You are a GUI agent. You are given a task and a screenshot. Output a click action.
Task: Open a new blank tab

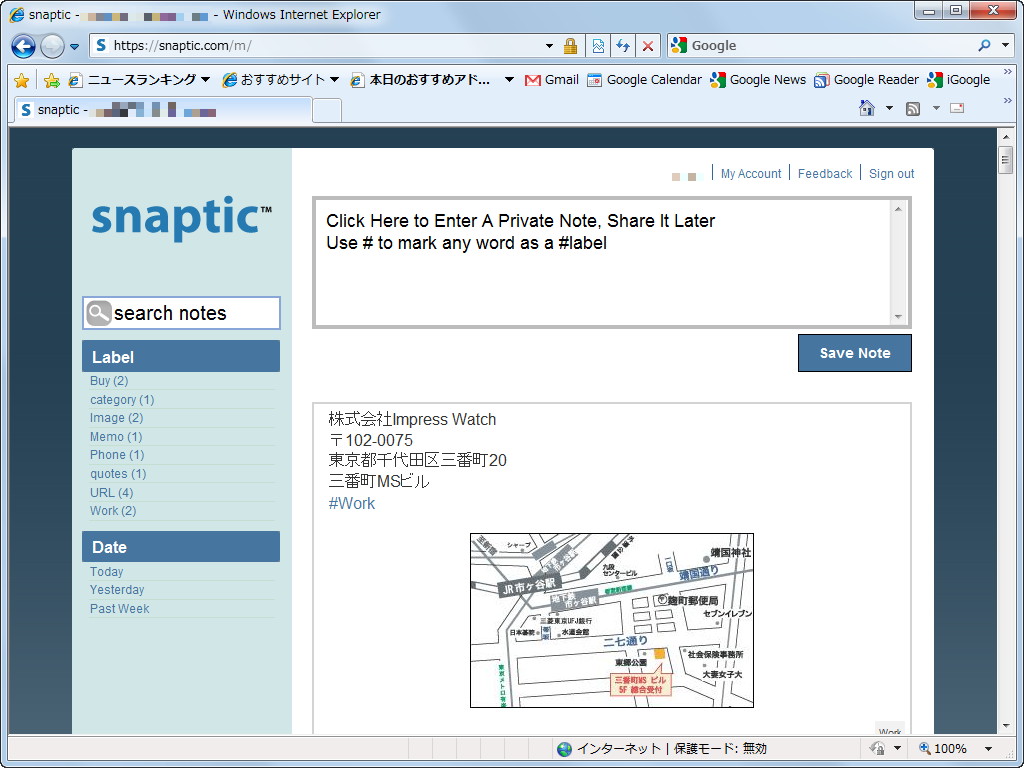click(327, 110)
